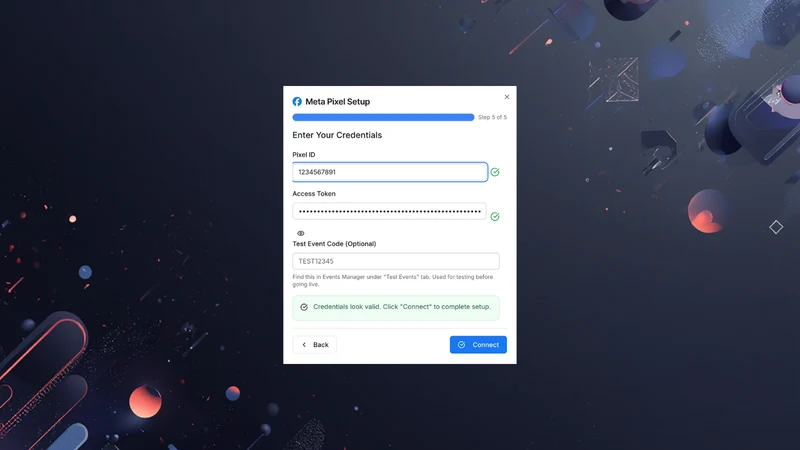Toggle access token visibility with eye icon
The width and height of the screenshot is (800, 450).
[x=301, y=233]
